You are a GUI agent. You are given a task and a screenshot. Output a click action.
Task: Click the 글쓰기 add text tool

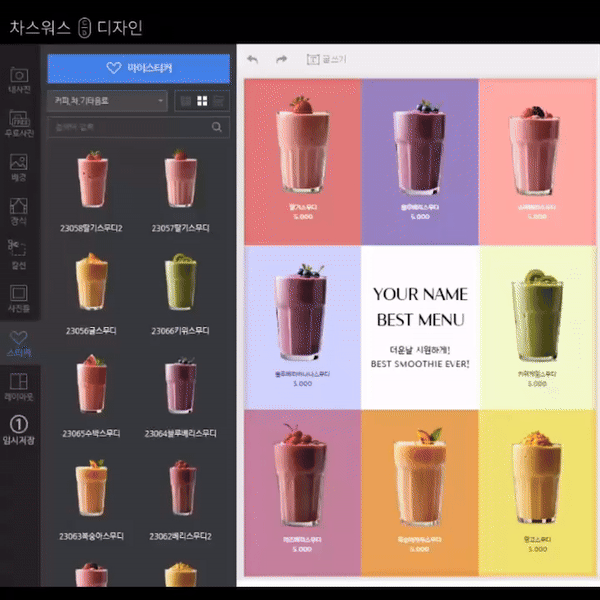tap(326, 59)
